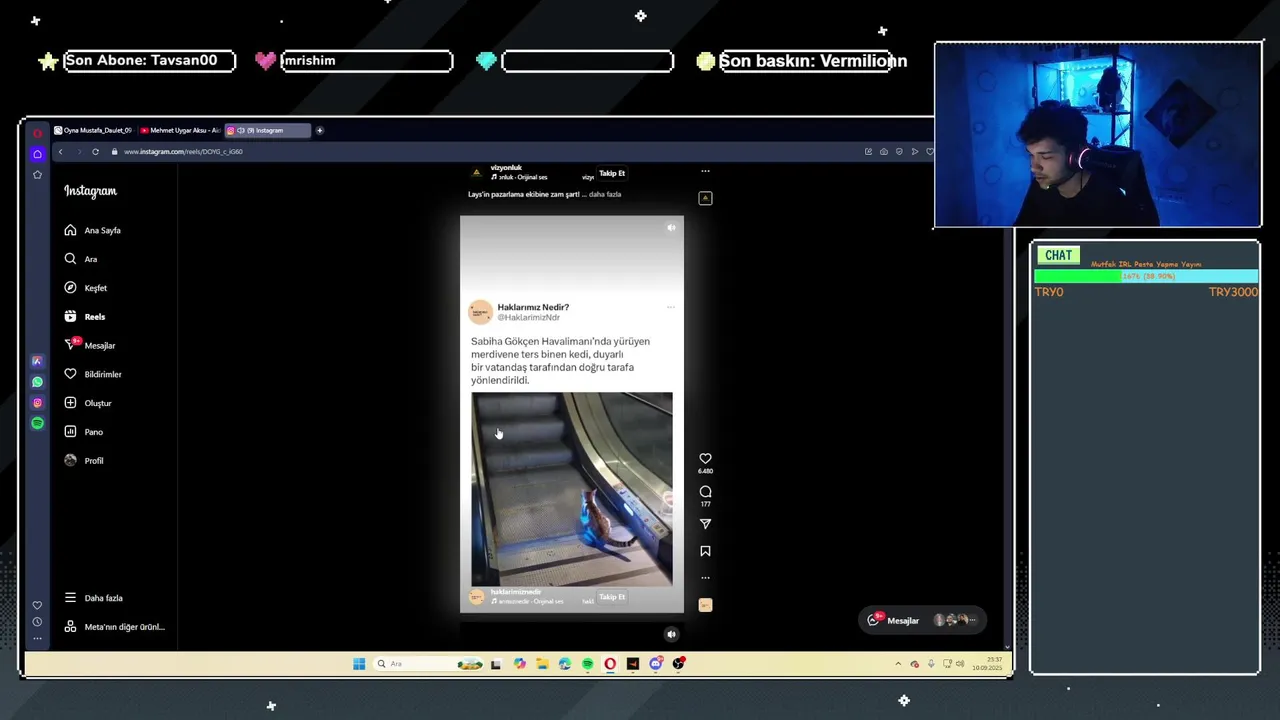Click snapshot camera icon in address bar
Screen dimensions: 1280x720
tap(884, 152)
